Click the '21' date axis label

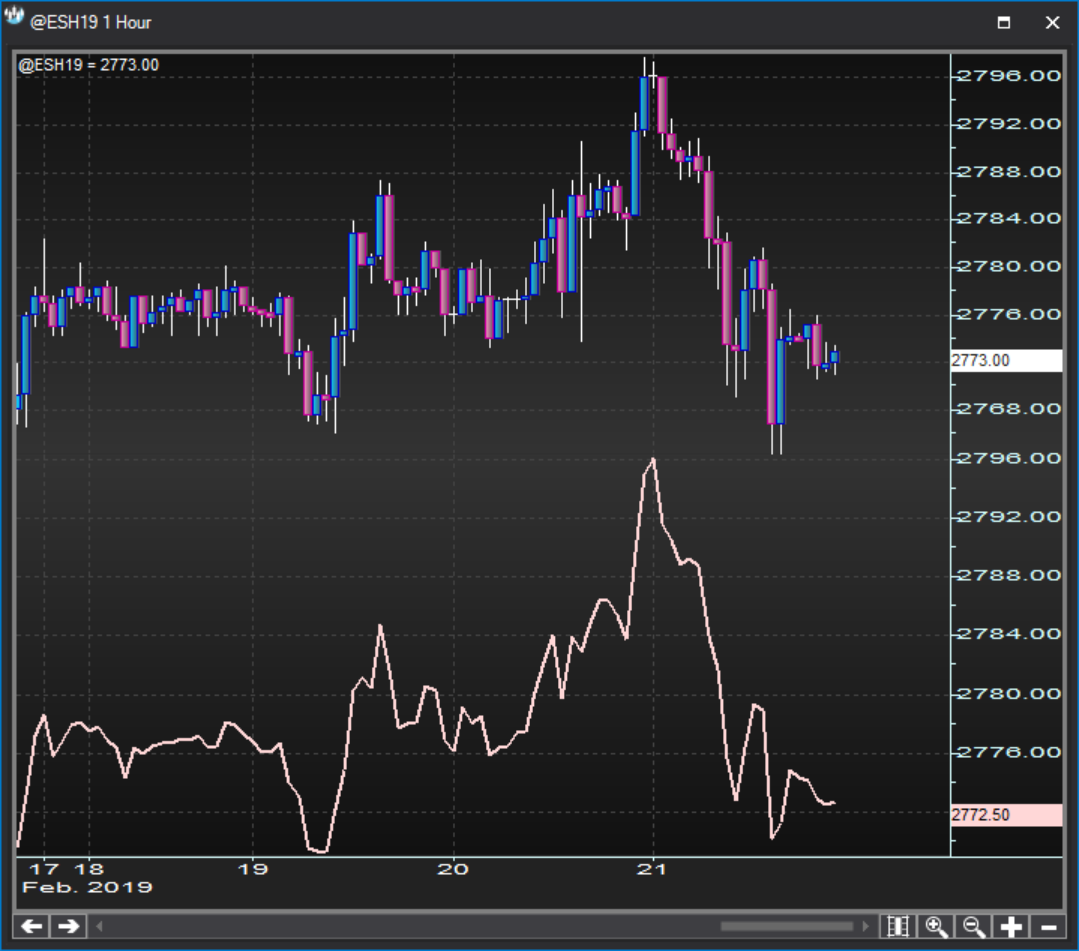[x=652, y=869]
